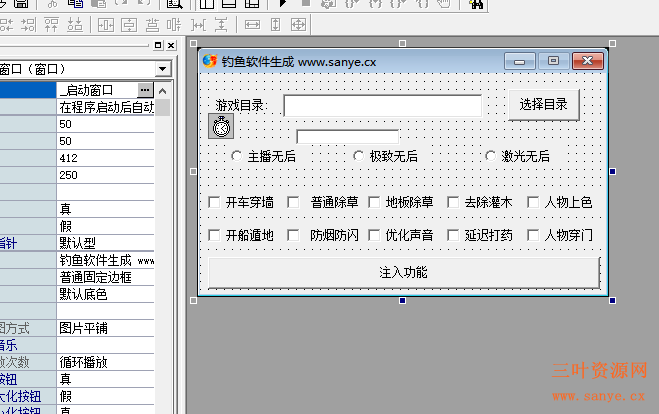The width and height of the screenshot is (659, 414).
Task: Click the center vertically in window icon
Action: coord(129,25)
